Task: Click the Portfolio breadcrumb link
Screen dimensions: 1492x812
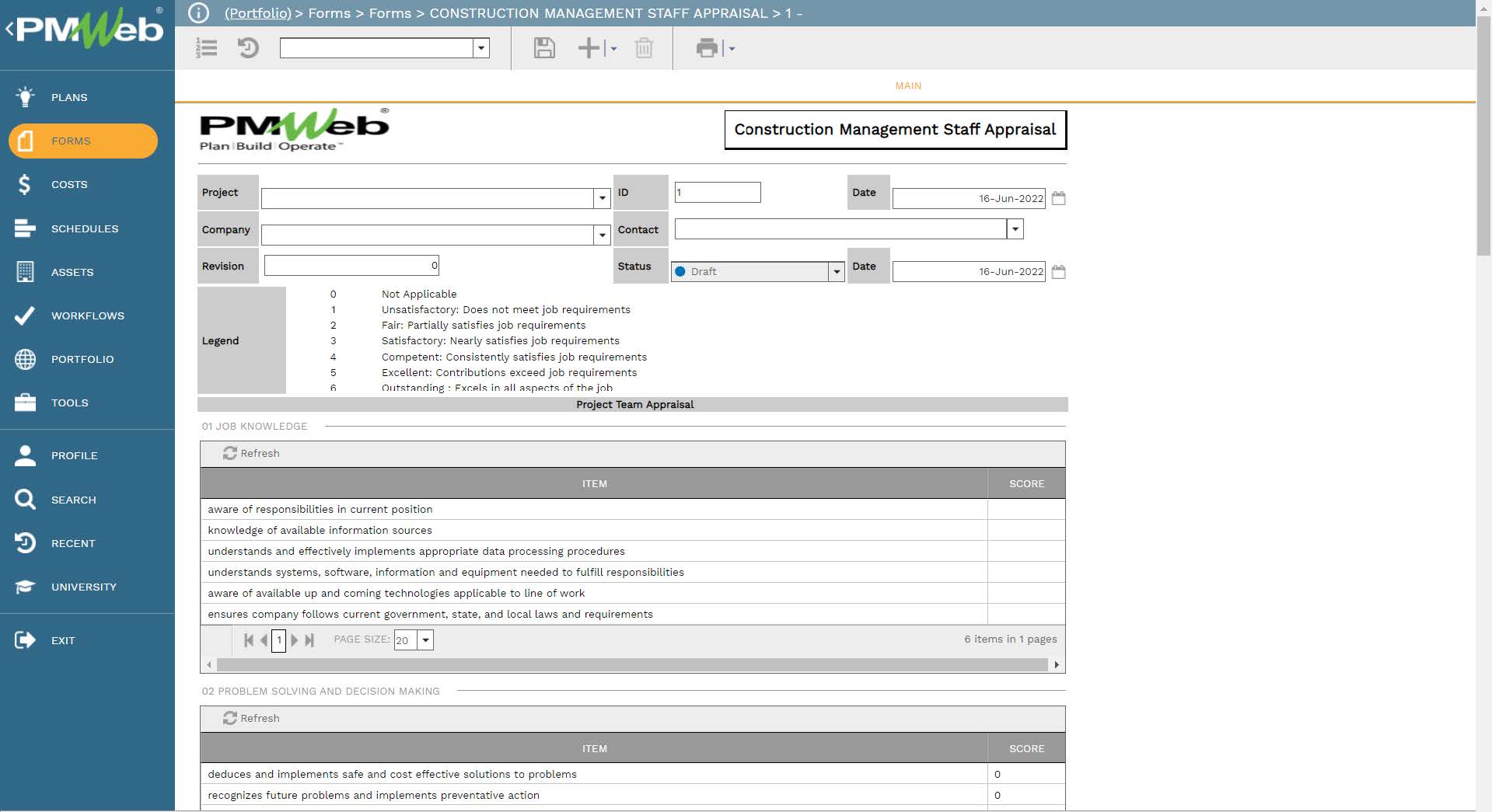Action: click(x=257, y=13)
